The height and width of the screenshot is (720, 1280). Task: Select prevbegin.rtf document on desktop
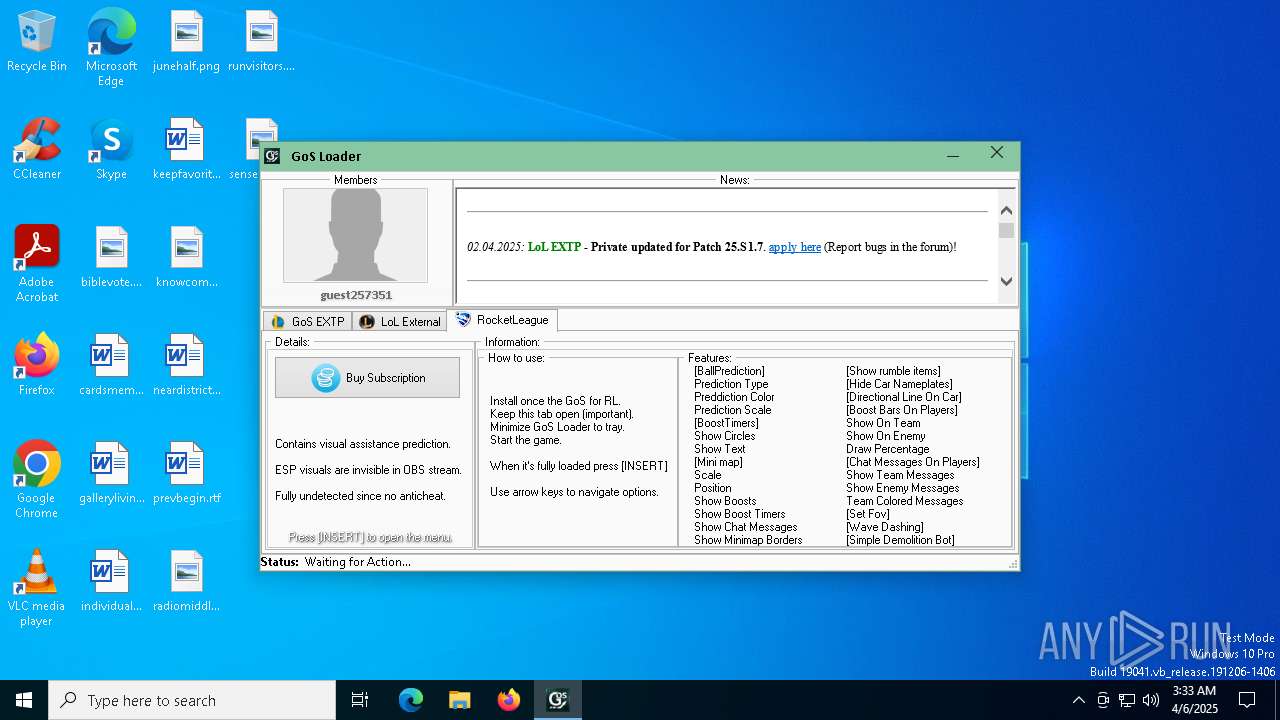click(x=186, y=473)
